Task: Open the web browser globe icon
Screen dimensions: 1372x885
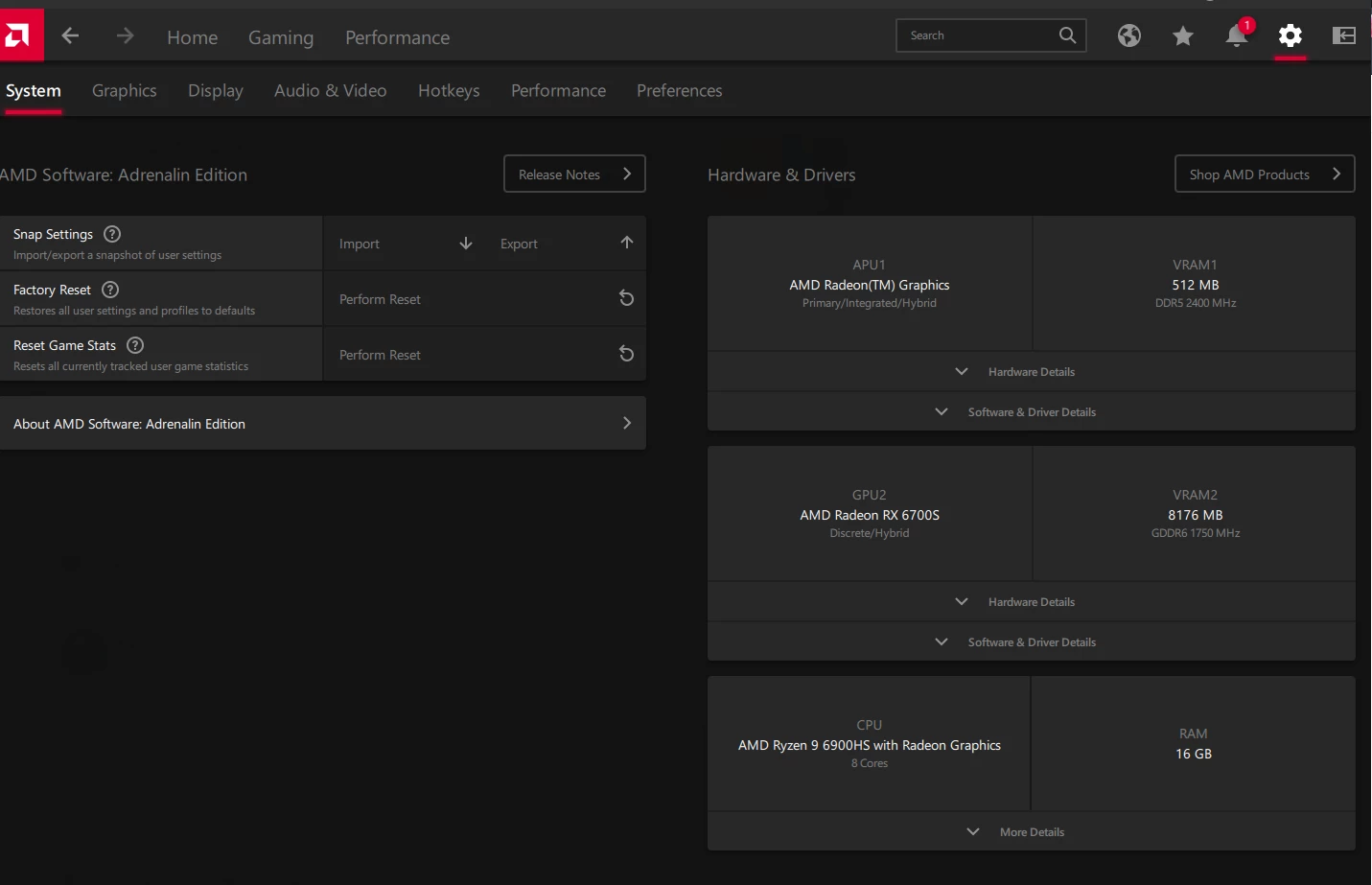Action: [1129, 35]
